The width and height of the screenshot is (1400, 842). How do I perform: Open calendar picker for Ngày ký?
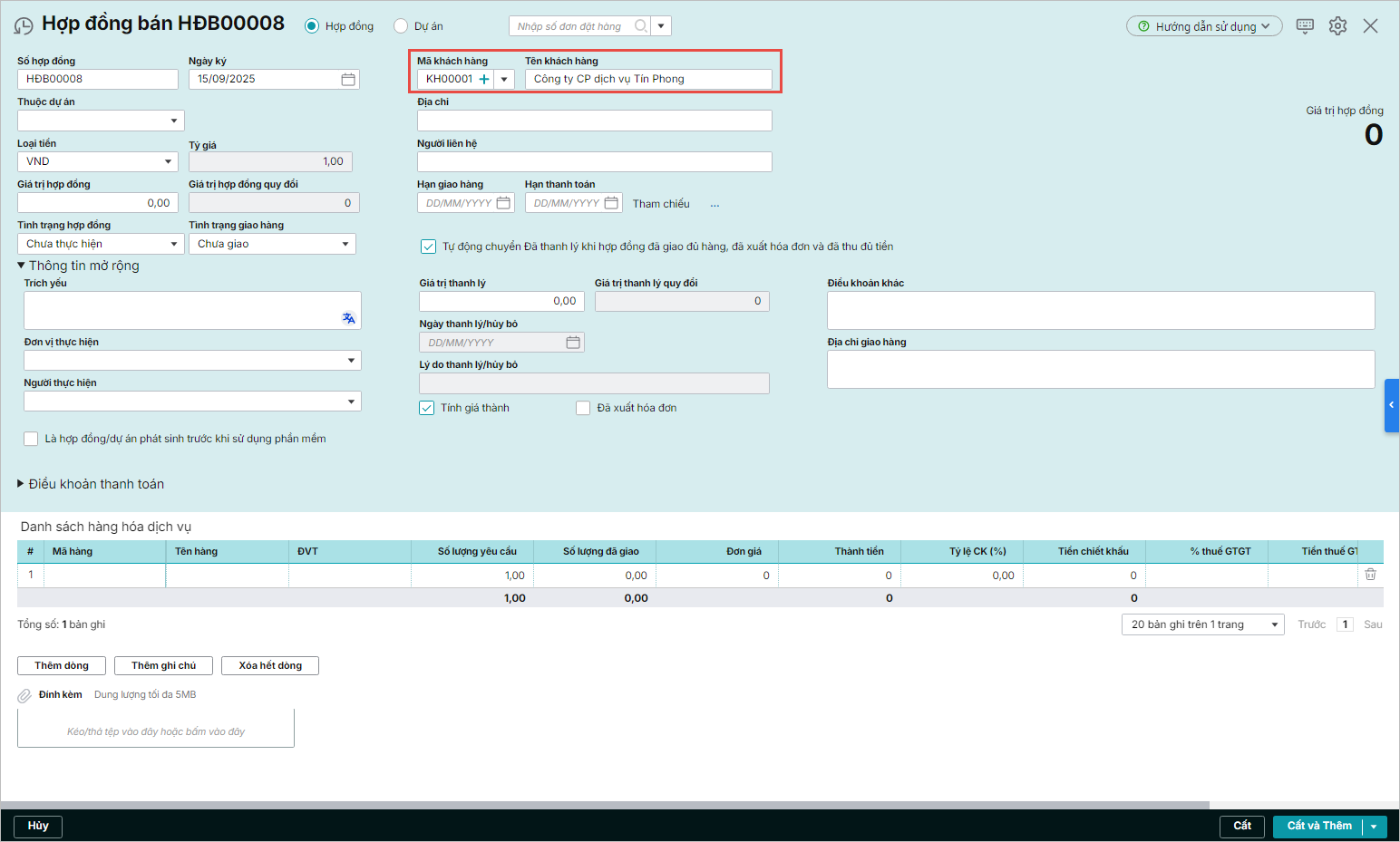pos(348,80)
